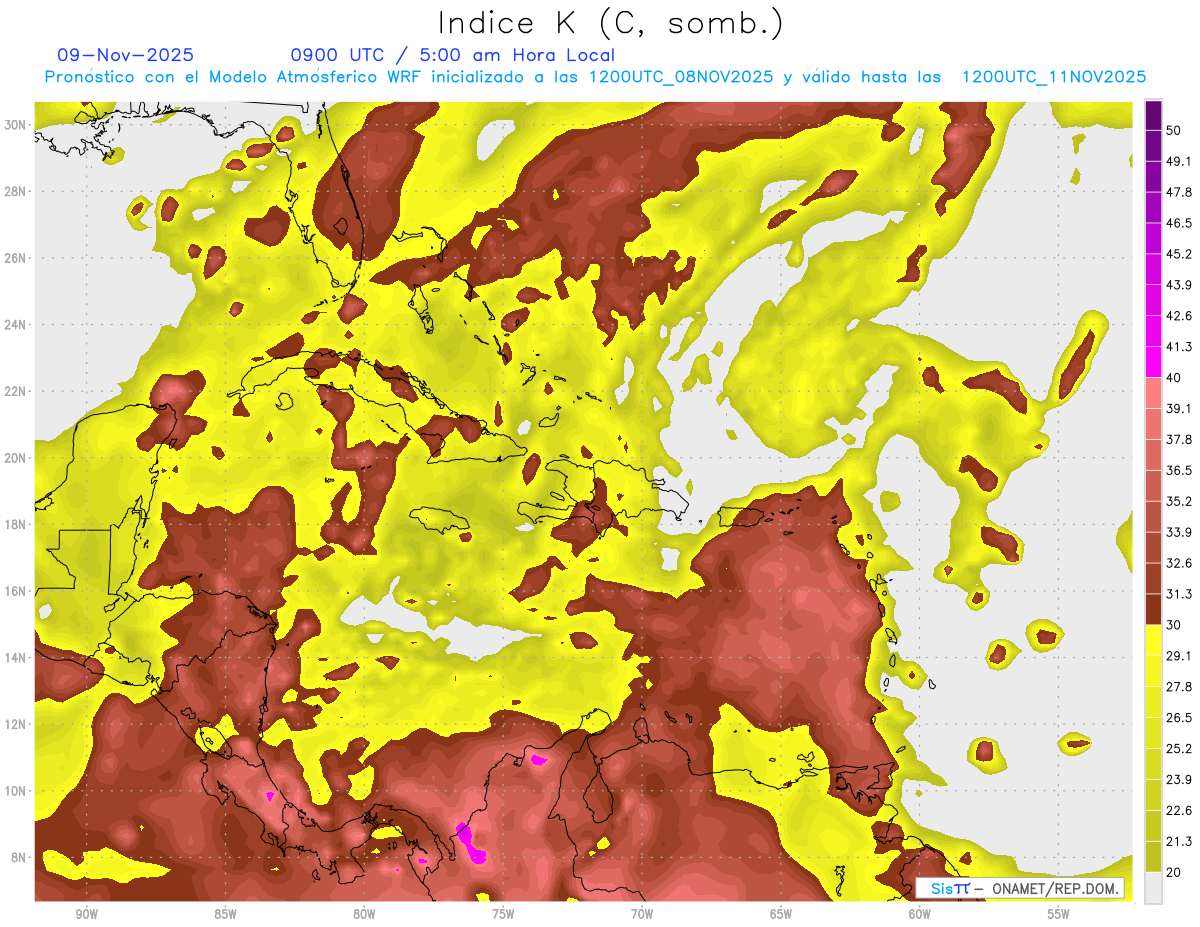Click the 16N latitude axis label
The height and width of the screenshot is (927, 1200).
coord(16,591)
